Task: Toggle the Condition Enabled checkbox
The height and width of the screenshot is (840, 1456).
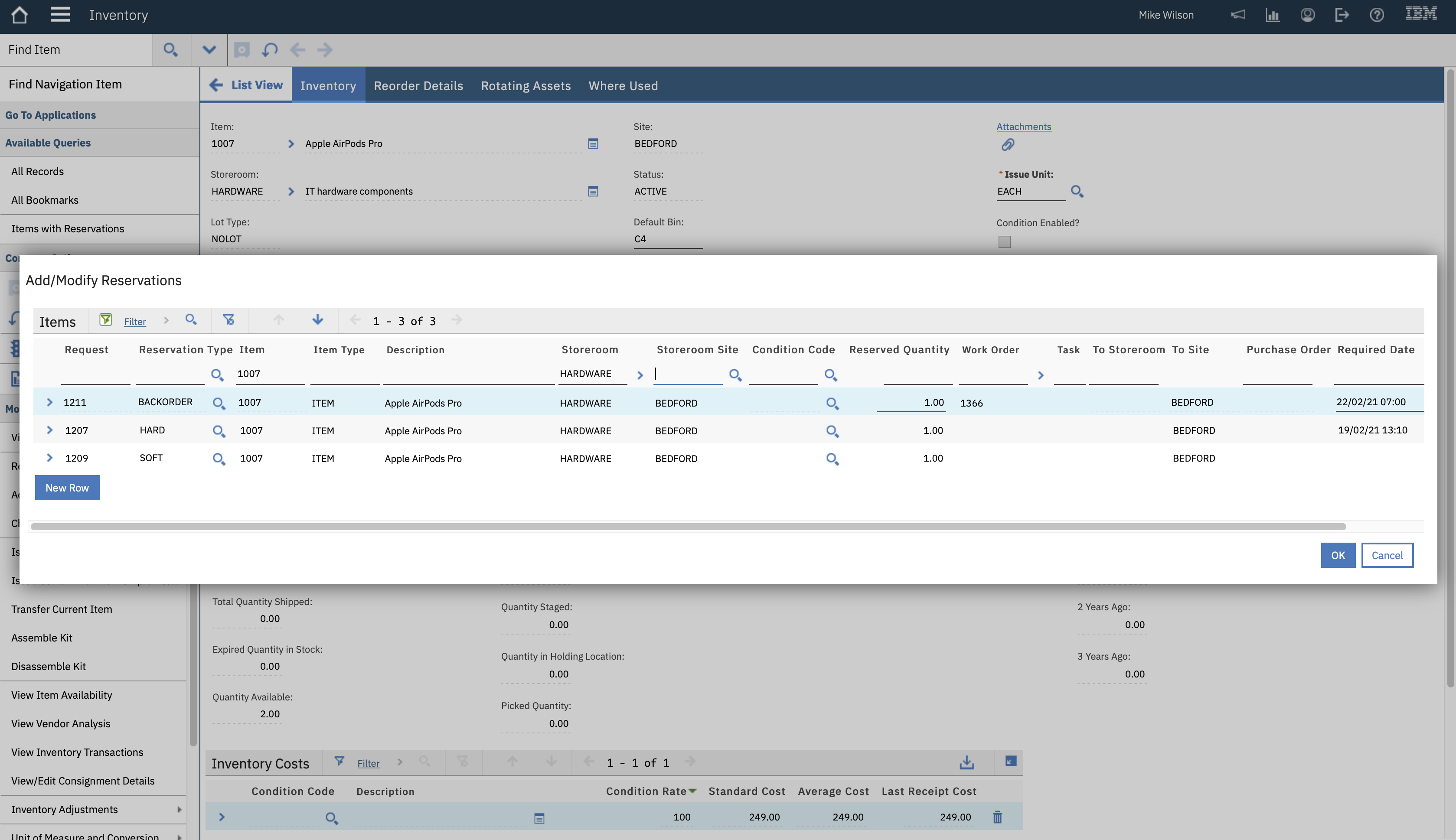Action: (1005, 242)
